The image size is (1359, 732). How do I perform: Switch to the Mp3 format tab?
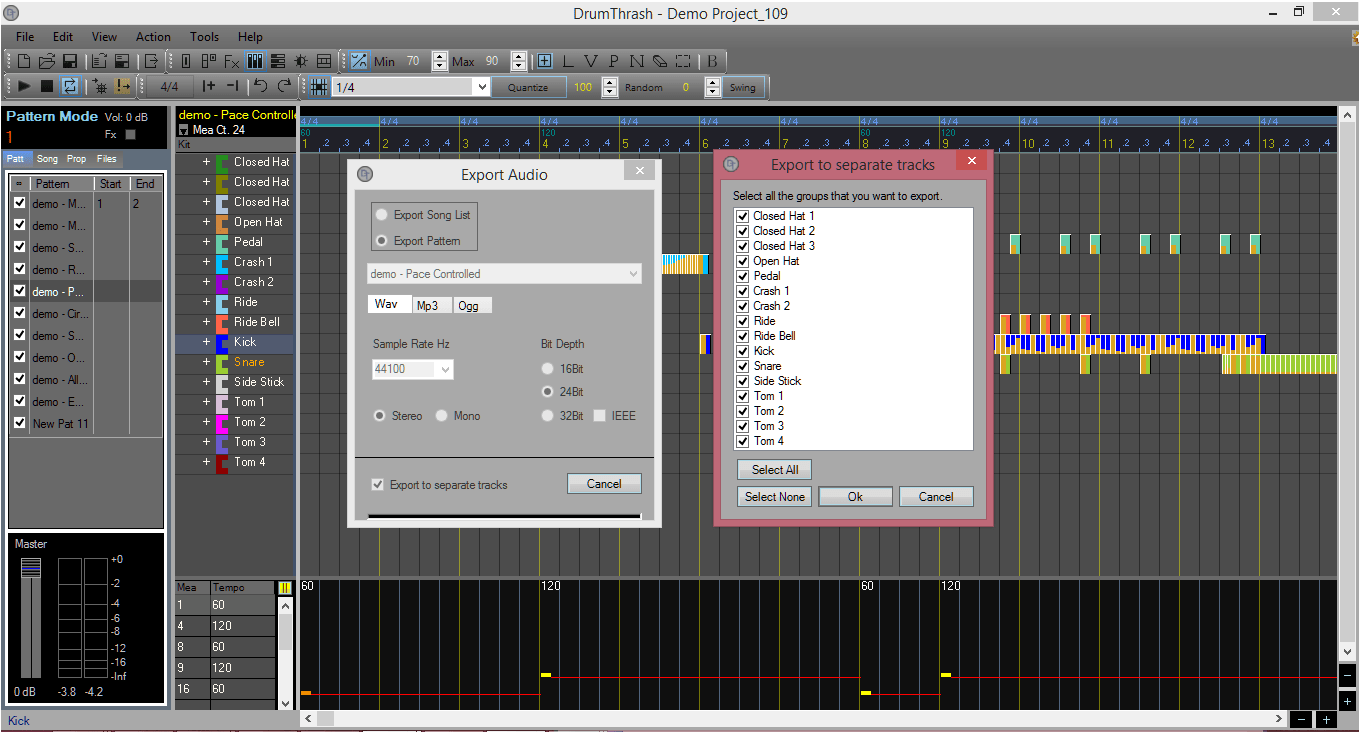(432, 305)
